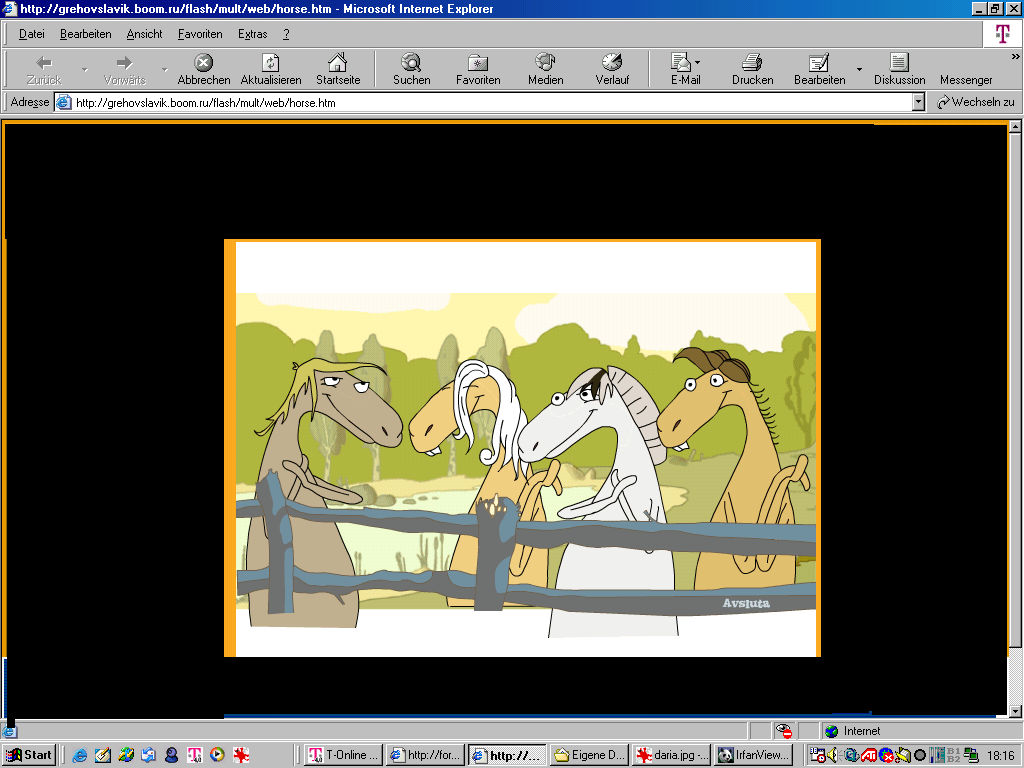Go to Startseite home page
The image size is (1024, 768).
(x=338, y=69)
